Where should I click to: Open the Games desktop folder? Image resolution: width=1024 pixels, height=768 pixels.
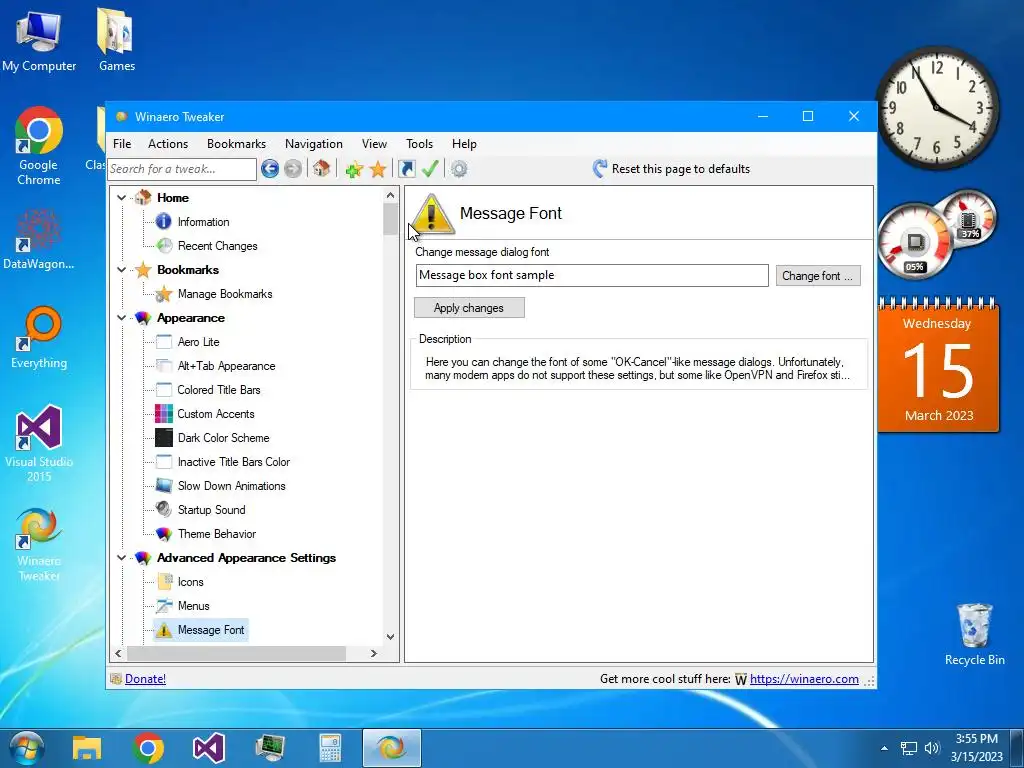(117, 40)
